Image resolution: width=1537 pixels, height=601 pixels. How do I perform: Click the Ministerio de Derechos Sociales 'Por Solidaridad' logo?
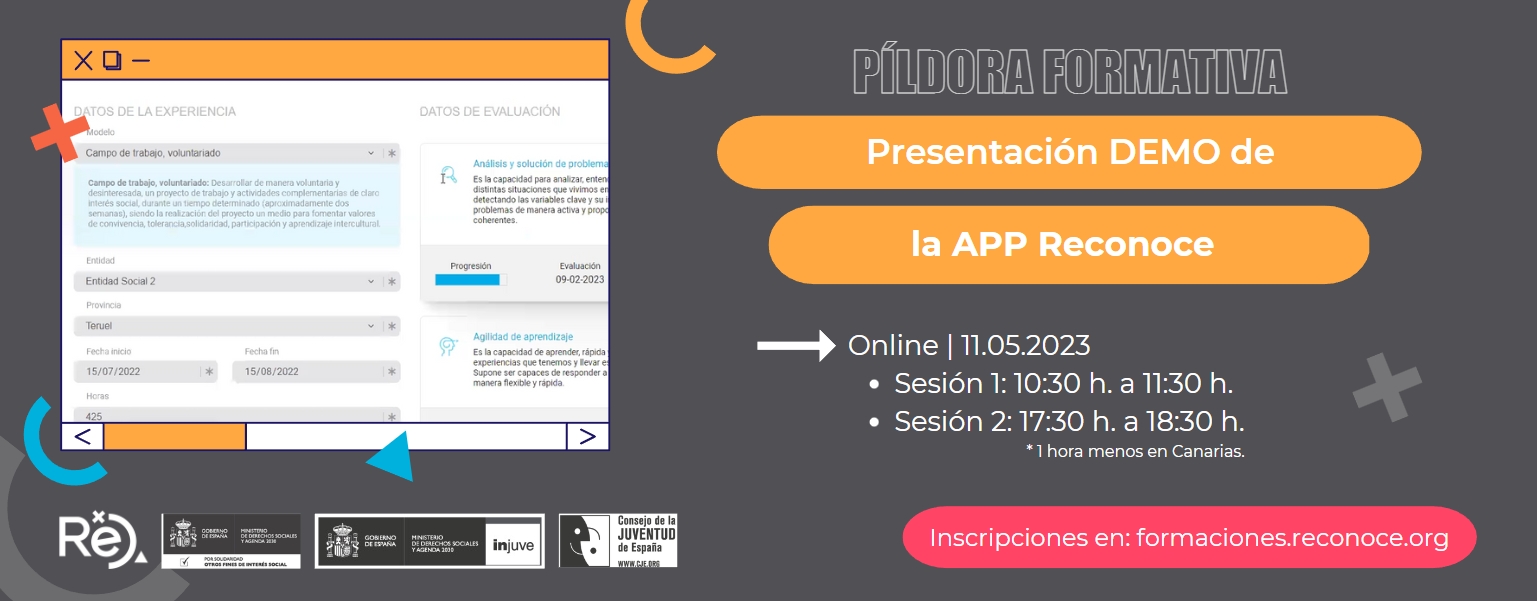click(231, 541)
